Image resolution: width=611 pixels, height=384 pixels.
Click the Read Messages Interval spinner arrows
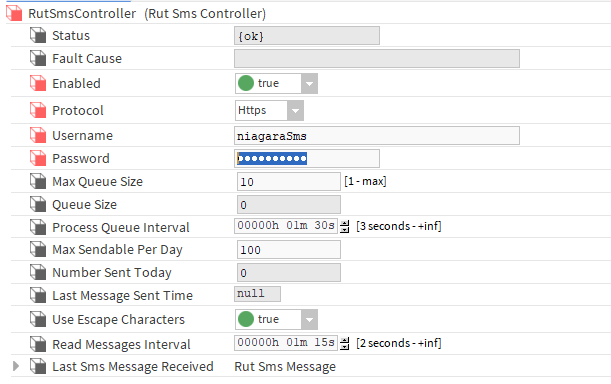pos(344,343)
